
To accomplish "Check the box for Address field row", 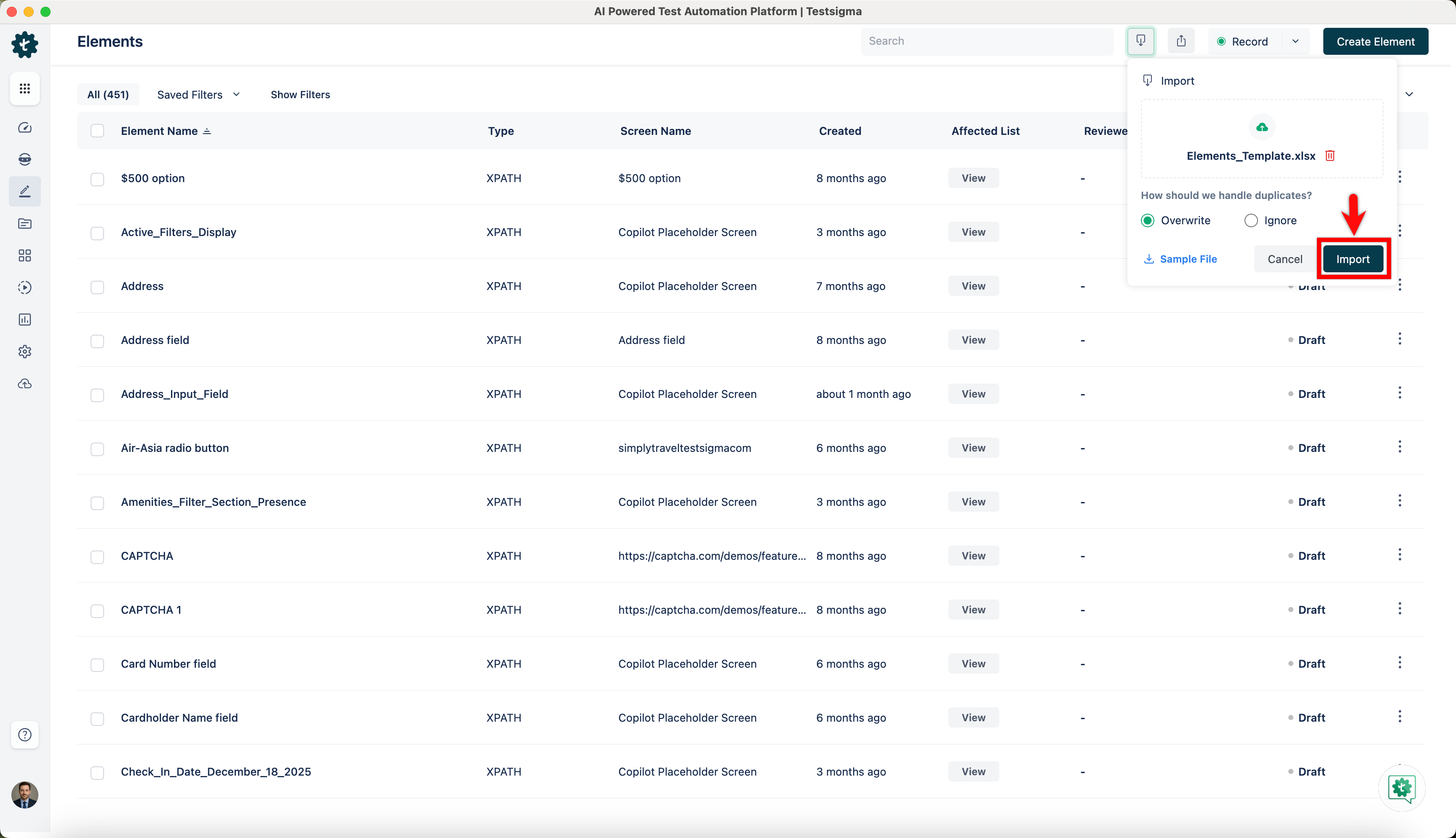I will point(97,341).
